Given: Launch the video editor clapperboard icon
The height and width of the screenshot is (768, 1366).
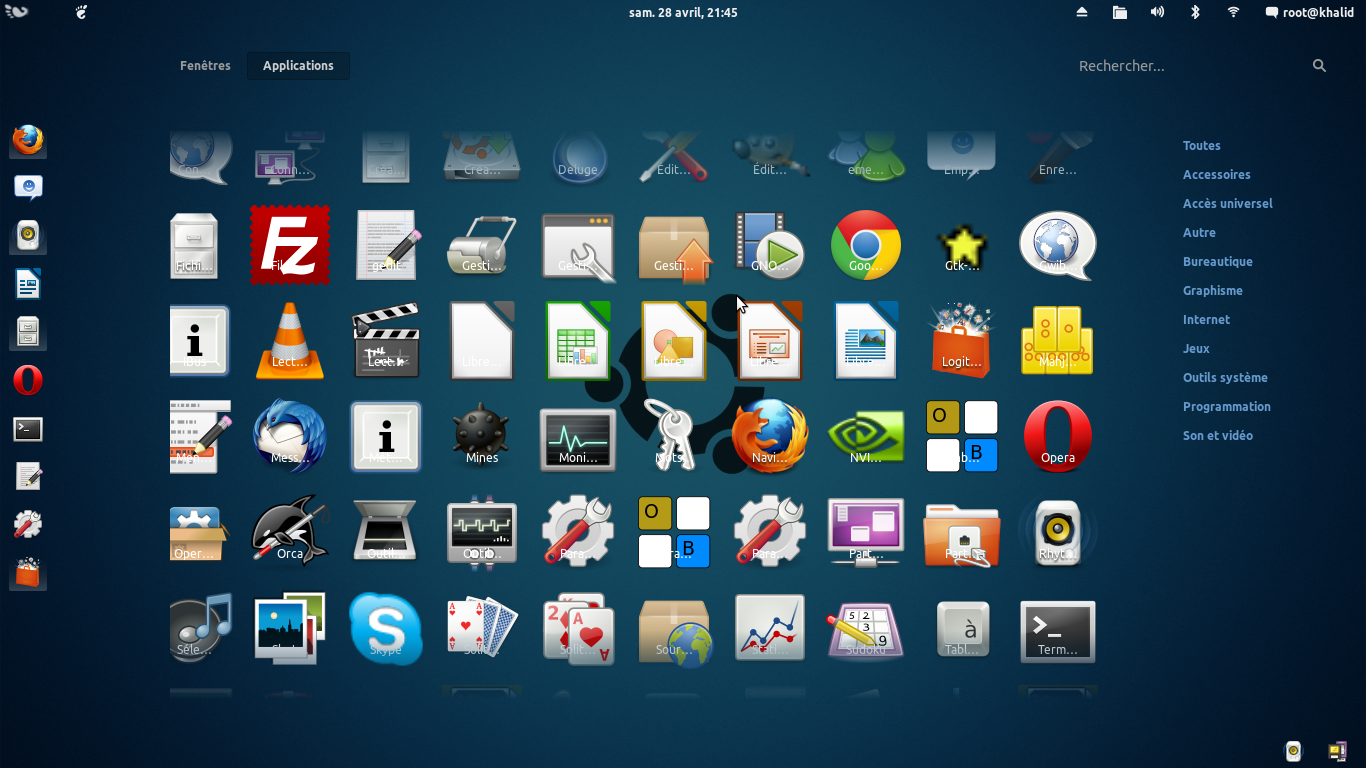Looking at the screenshot, I should tap(386, 341).
